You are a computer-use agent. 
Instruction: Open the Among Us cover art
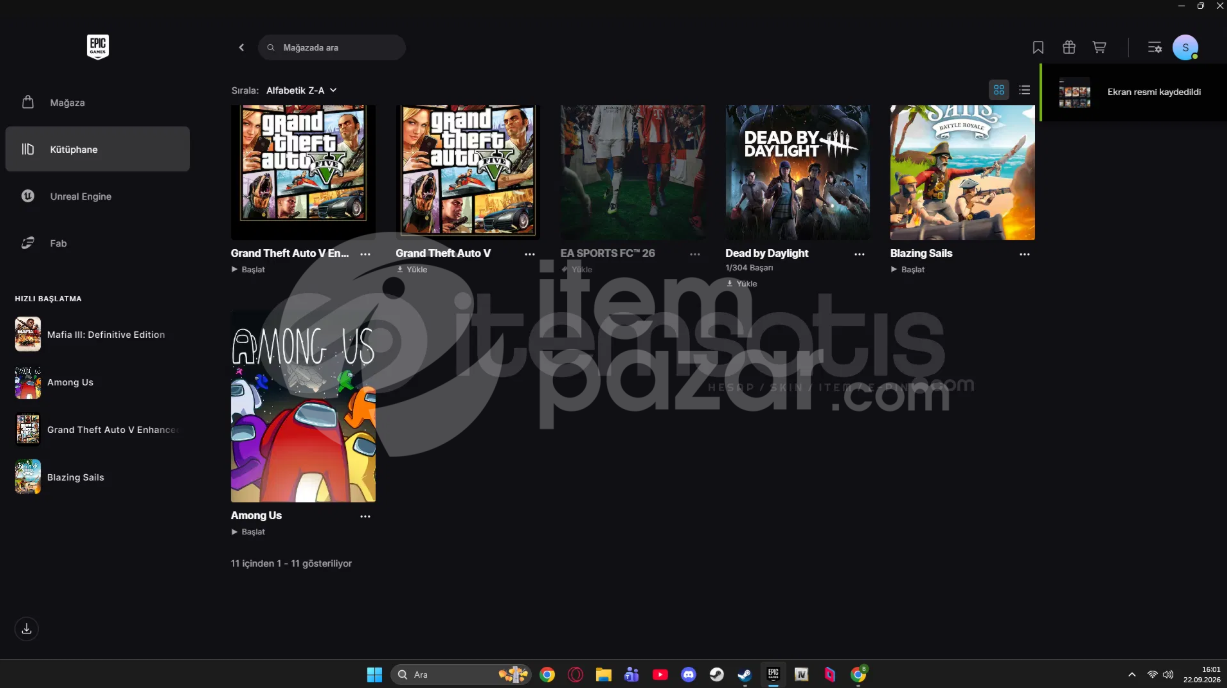[x=303, y=406]
